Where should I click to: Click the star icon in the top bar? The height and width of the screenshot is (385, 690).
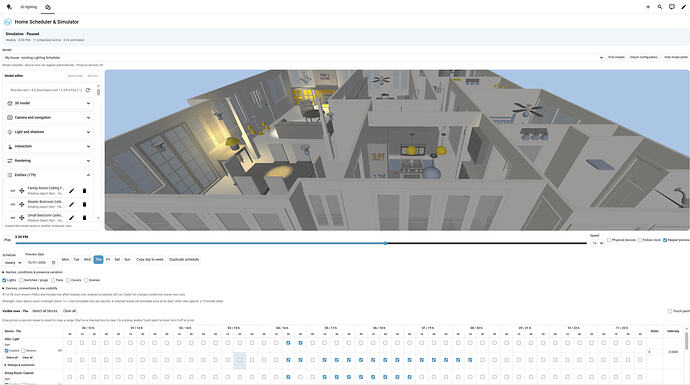coord(648,7)
